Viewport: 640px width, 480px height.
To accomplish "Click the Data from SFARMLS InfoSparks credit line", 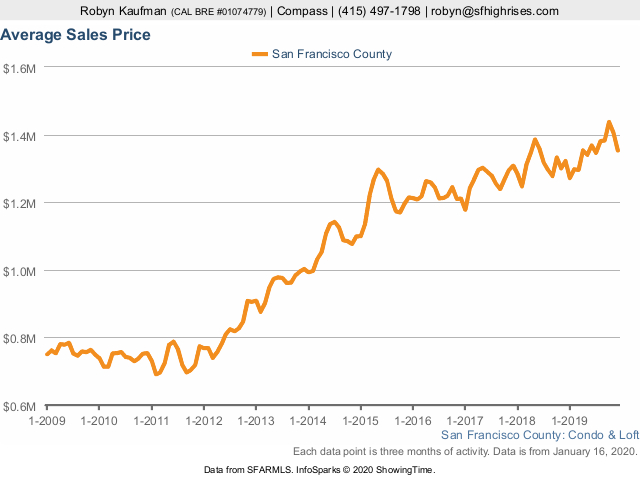I will click(x=320, y=470).
